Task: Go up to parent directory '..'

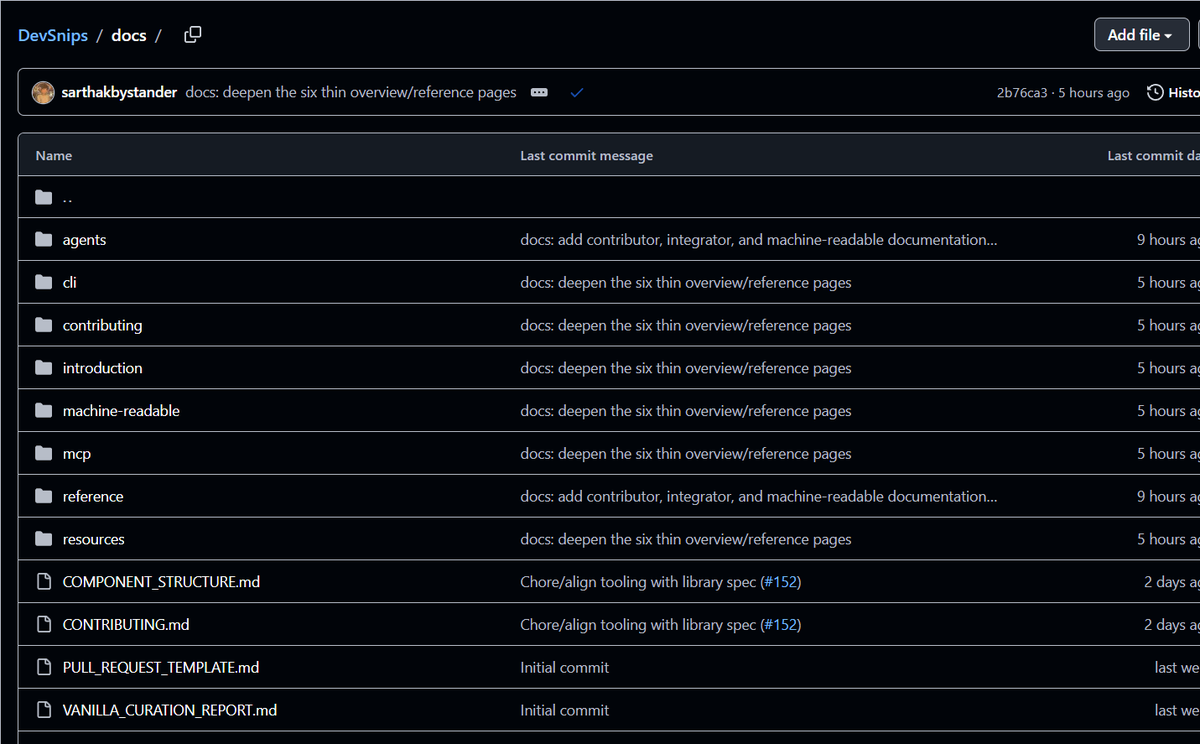Action: 67,197
